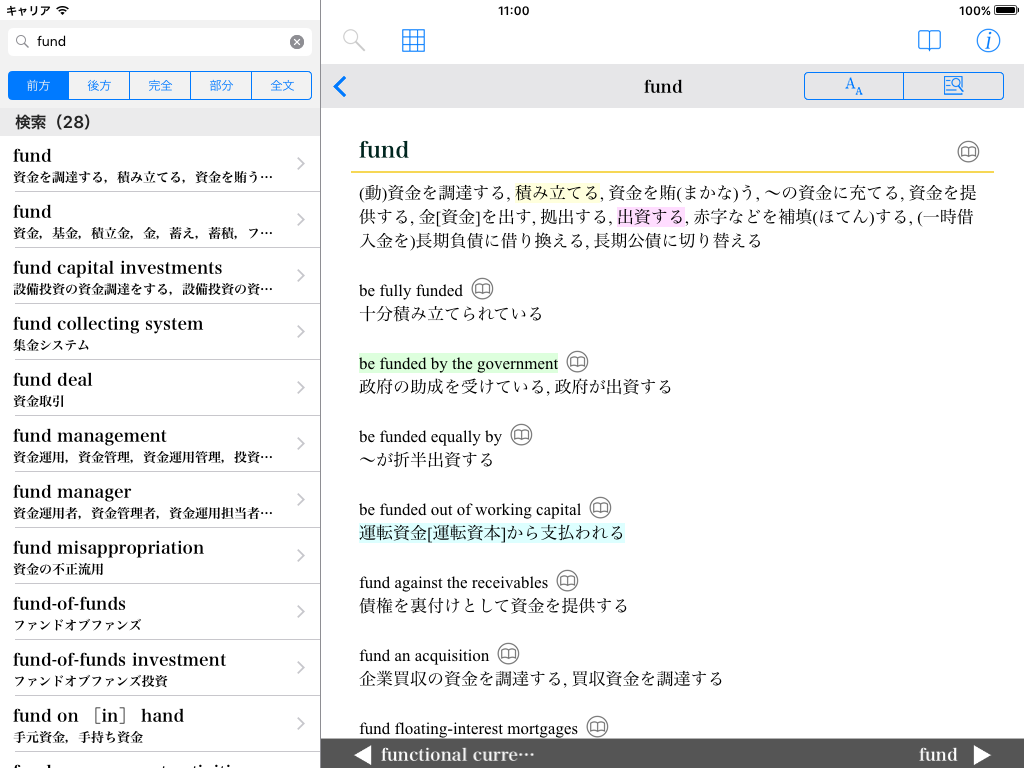
Task: Expand the 'fund capital investments' entry chevron
Action: tap(301, 276)
